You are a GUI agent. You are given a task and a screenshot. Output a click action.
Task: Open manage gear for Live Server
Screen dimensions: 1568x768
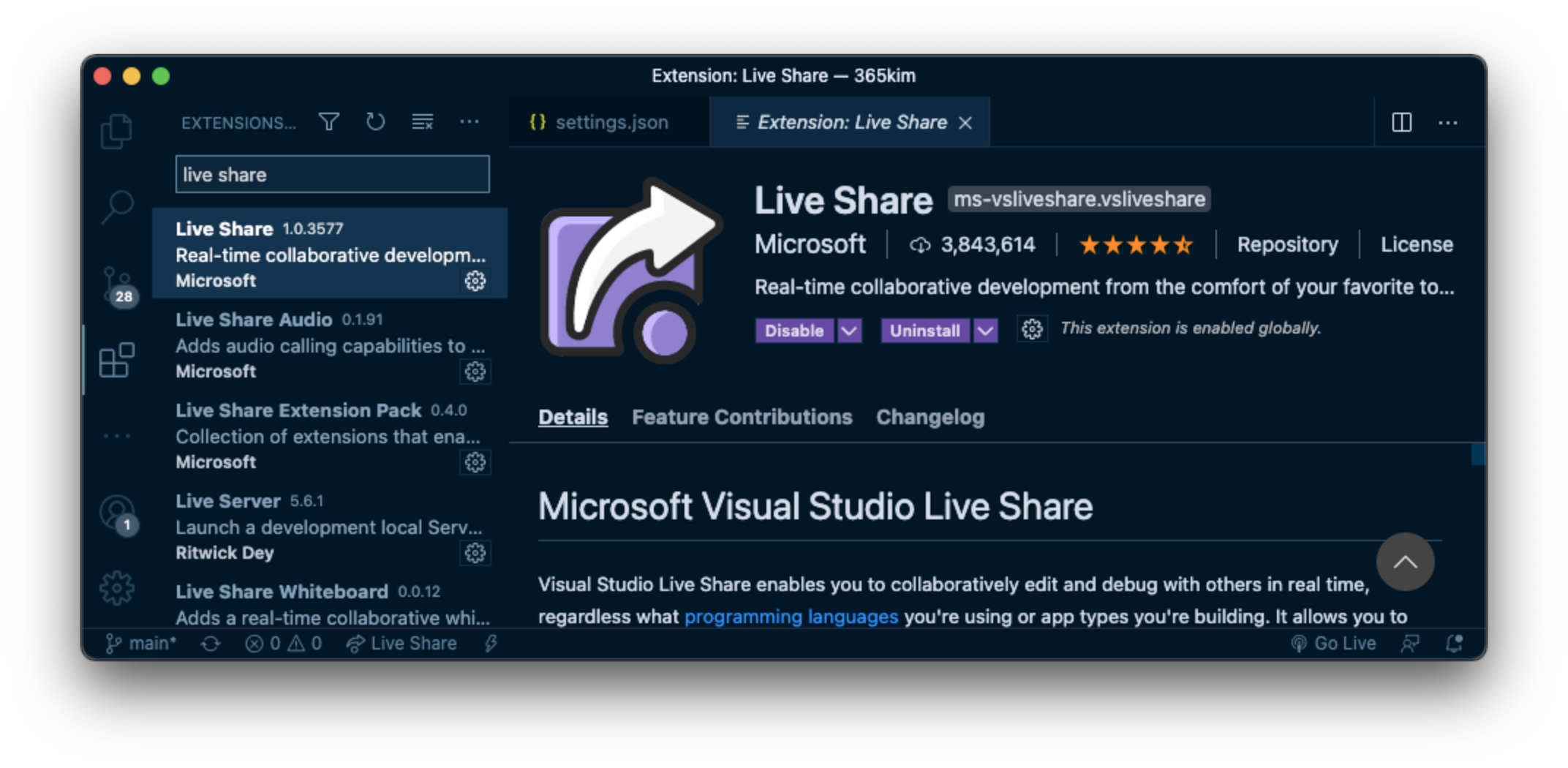point(475,553)
